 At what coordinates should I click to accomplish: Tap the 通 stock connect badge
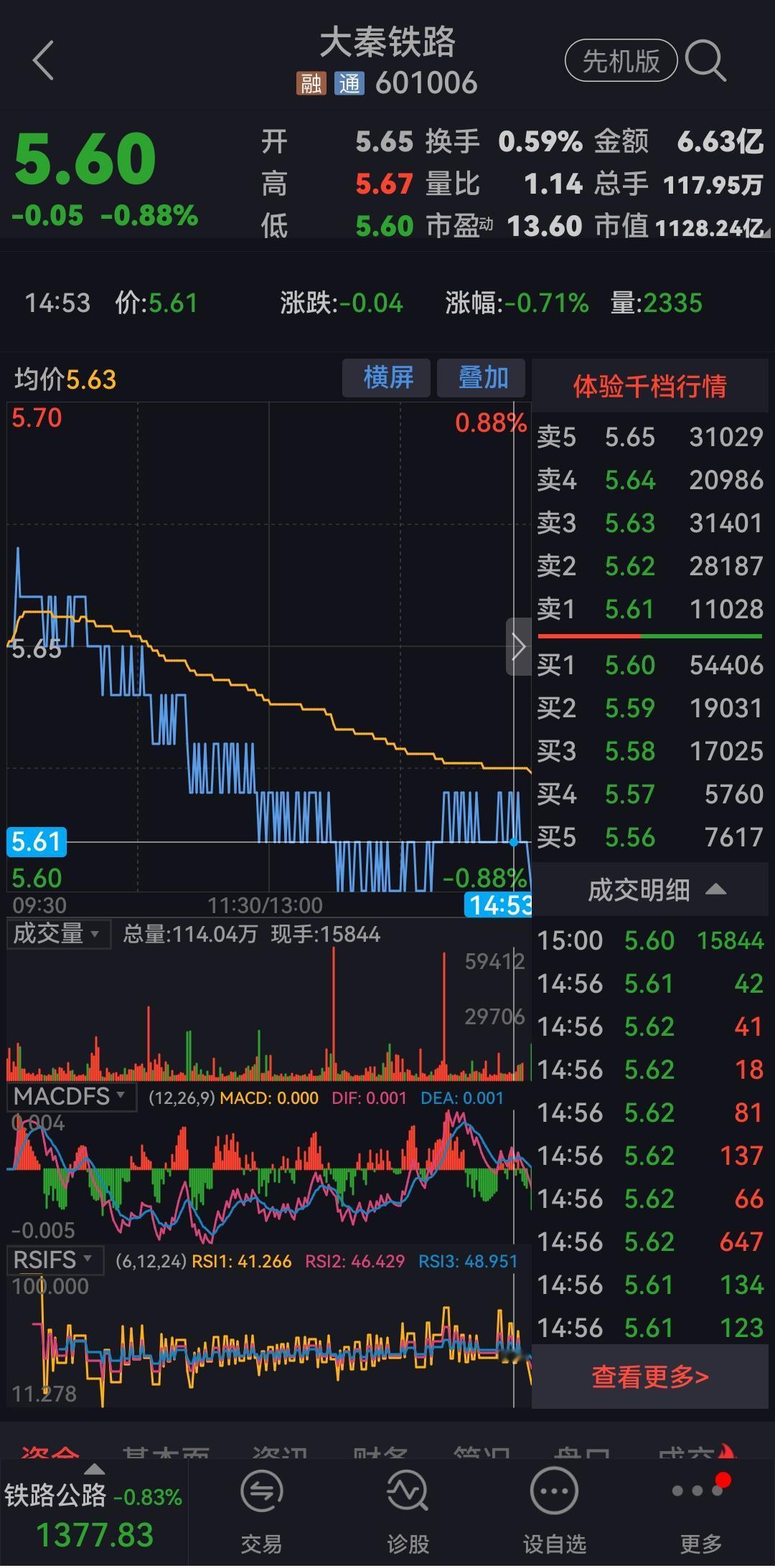[349, 84]
